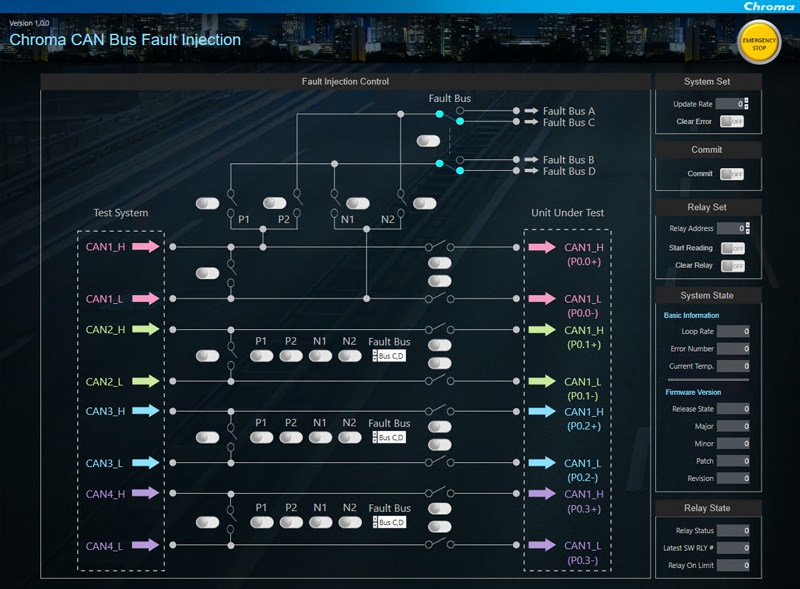The height and width of the screenshot is (589, 800).
Task: Toggle the N2 relay switch for CAN3
Action: tap(349, 438)
